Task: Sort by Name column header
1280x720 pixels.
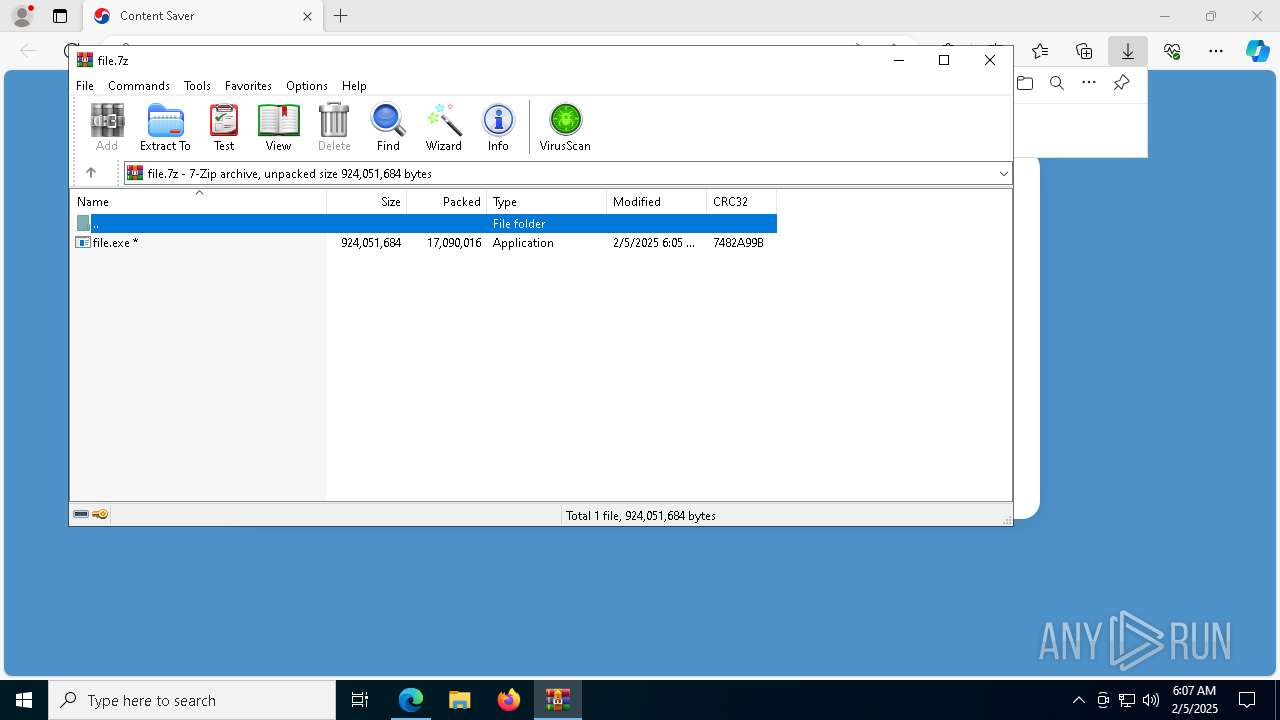Action: tap(199, 202)
